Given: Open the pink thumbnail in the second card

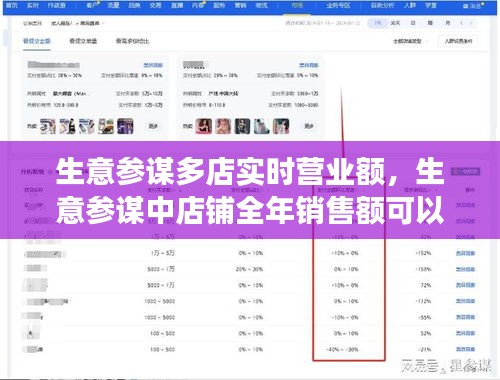Looking at the screenshot, I should 223,126.
